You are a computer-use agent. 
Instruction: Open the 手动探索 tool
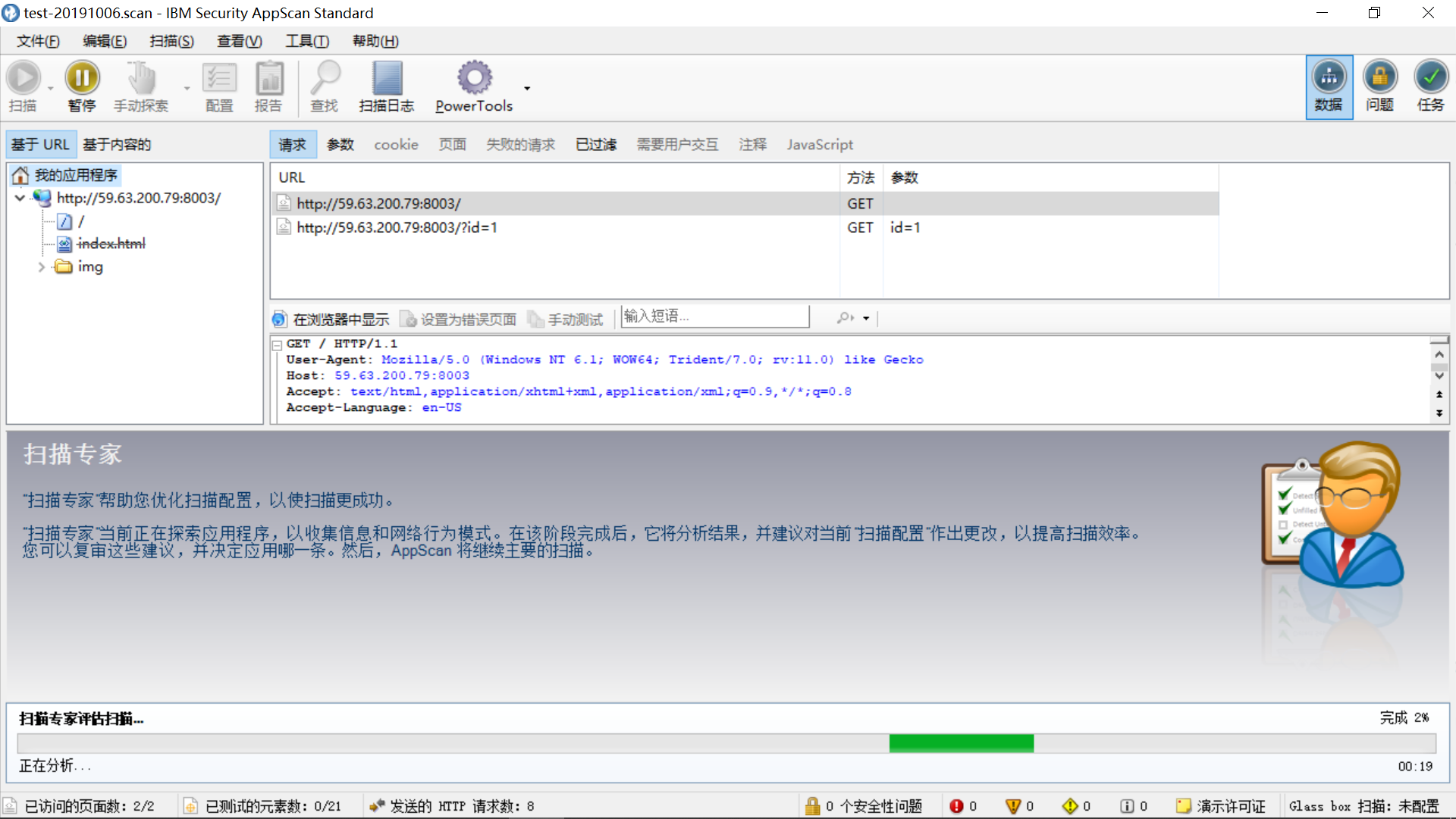coord(141,86)
